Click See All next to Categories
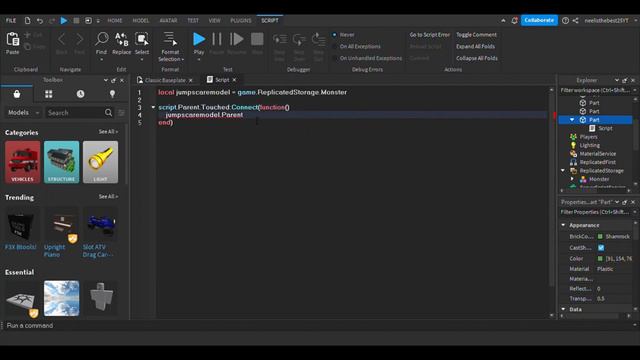This screenshot has width=640, height=360. point(108,132)
